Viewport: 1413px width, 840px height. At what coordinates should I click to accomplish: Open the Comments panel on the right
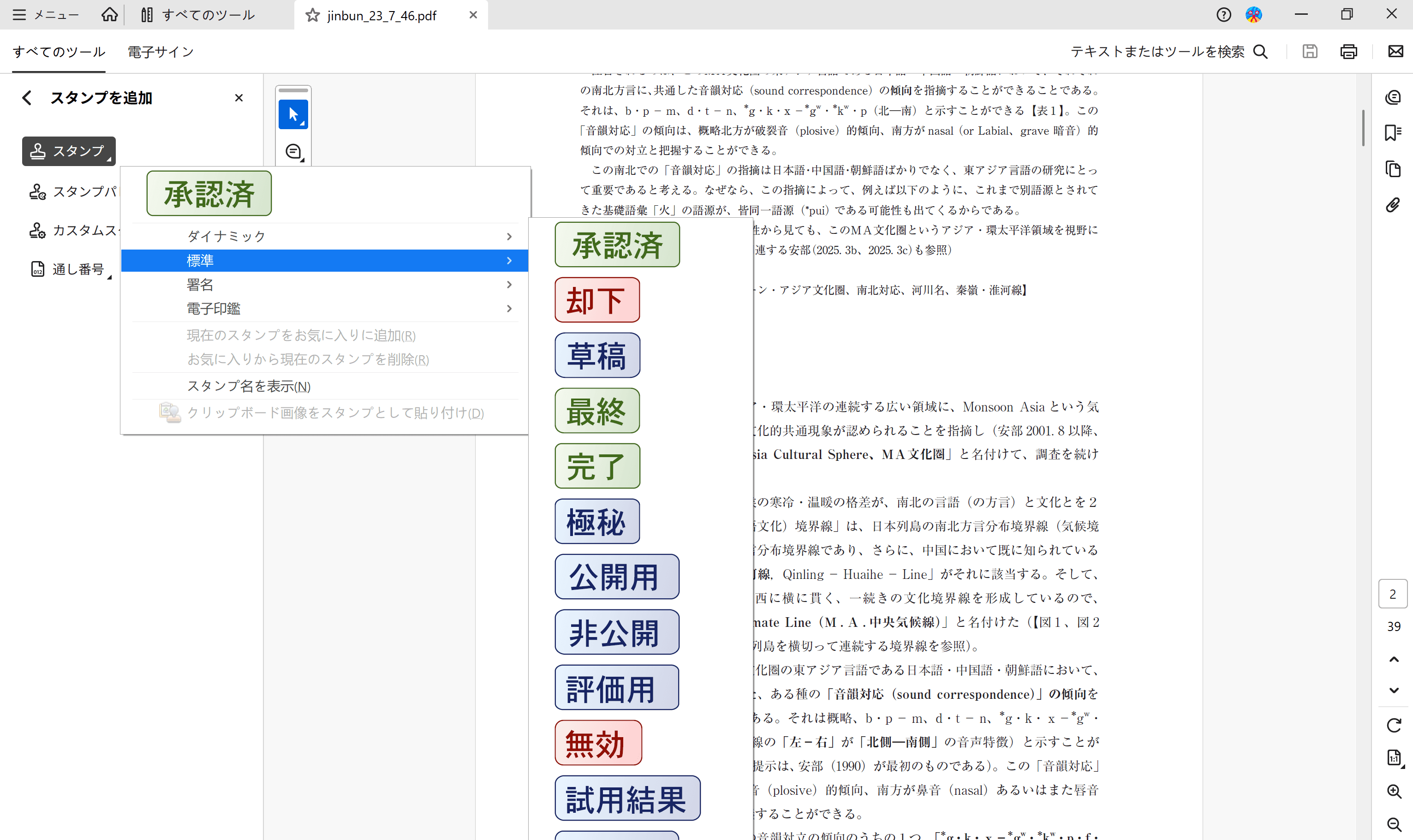tap(1393, 97)
